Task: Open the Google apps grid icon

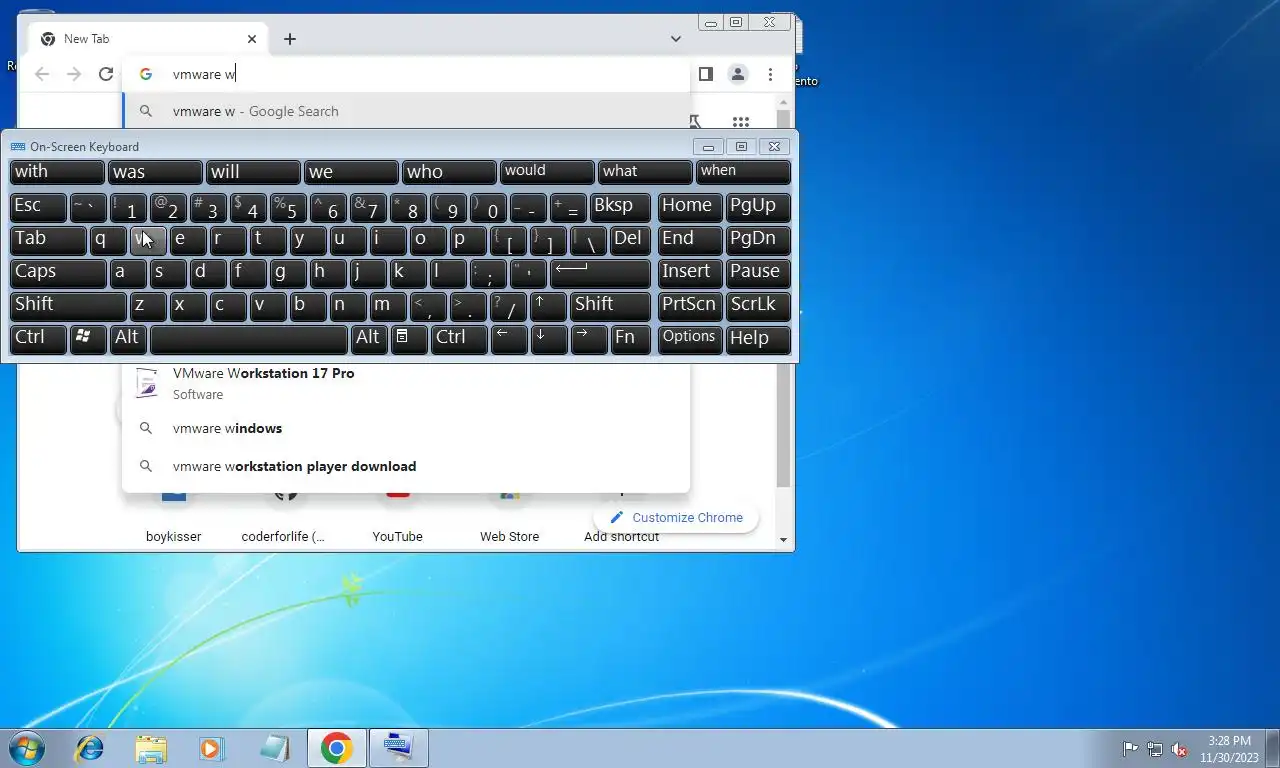Action: point(741,122)
